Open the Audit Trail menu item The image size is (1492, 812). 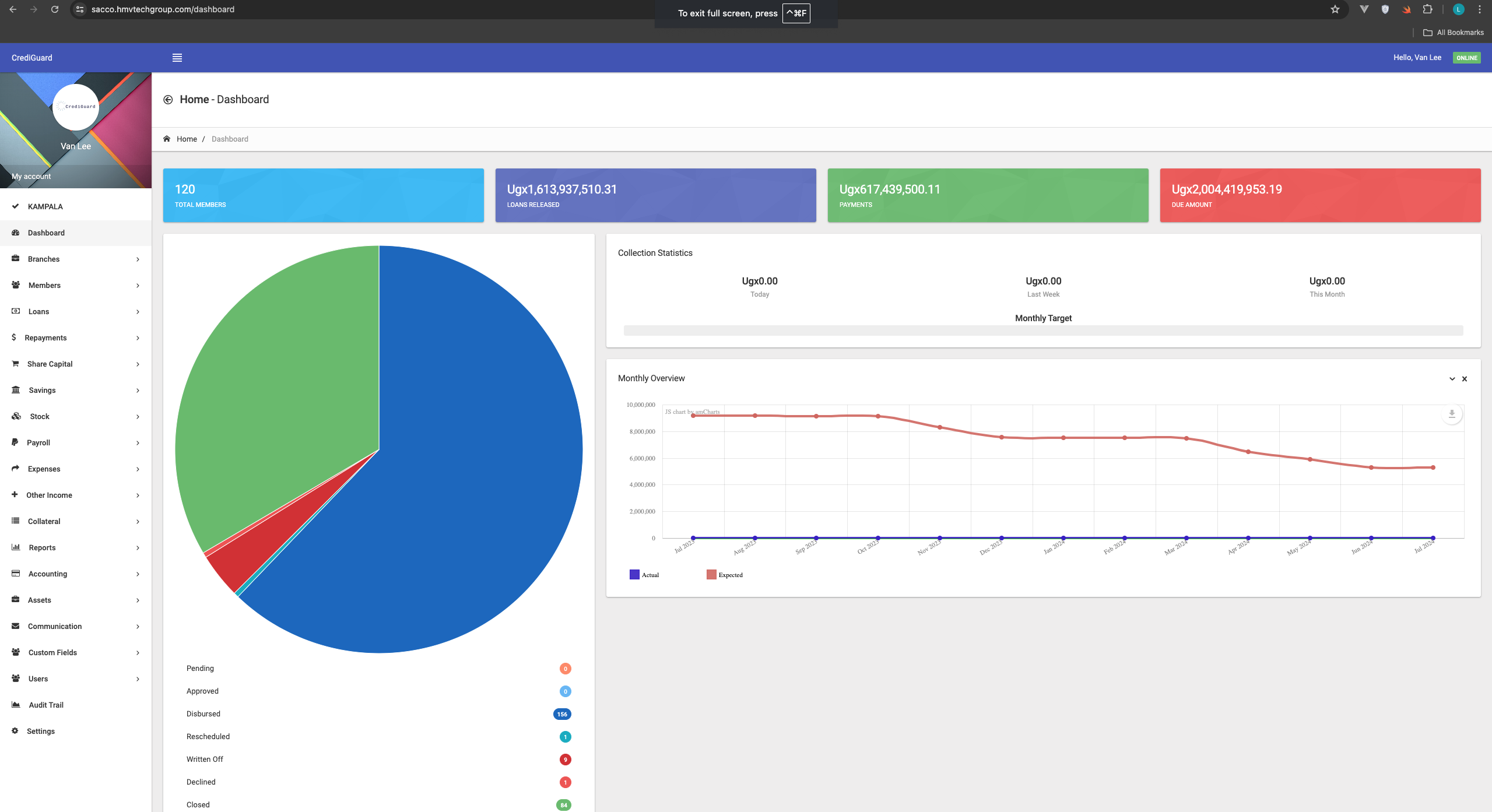point(76,705)
